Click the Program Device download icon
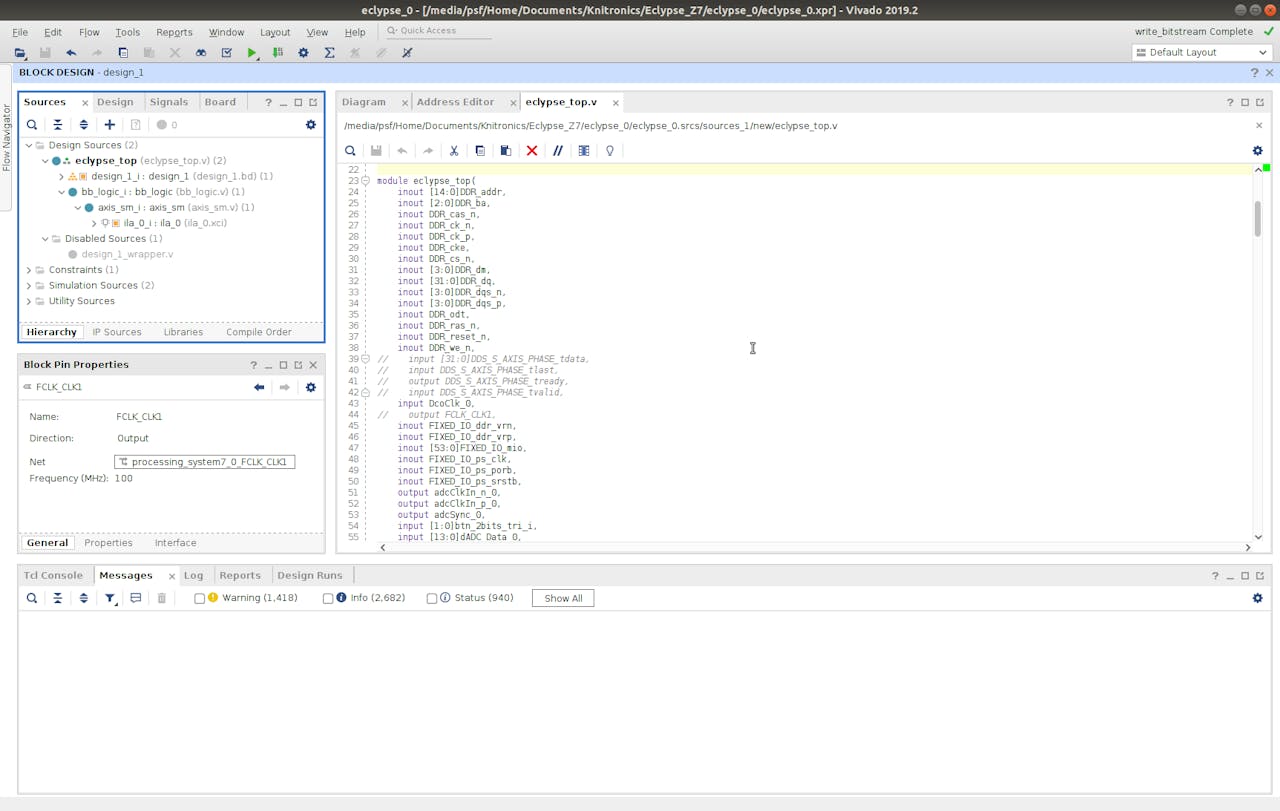1280x811 pixels. click(278, 53)
